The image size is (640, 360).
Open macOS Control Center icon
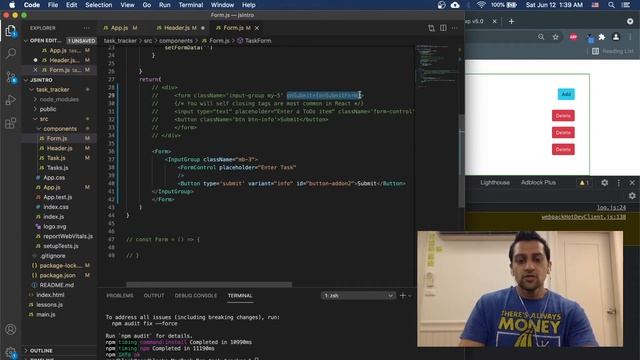pos(626,5)
